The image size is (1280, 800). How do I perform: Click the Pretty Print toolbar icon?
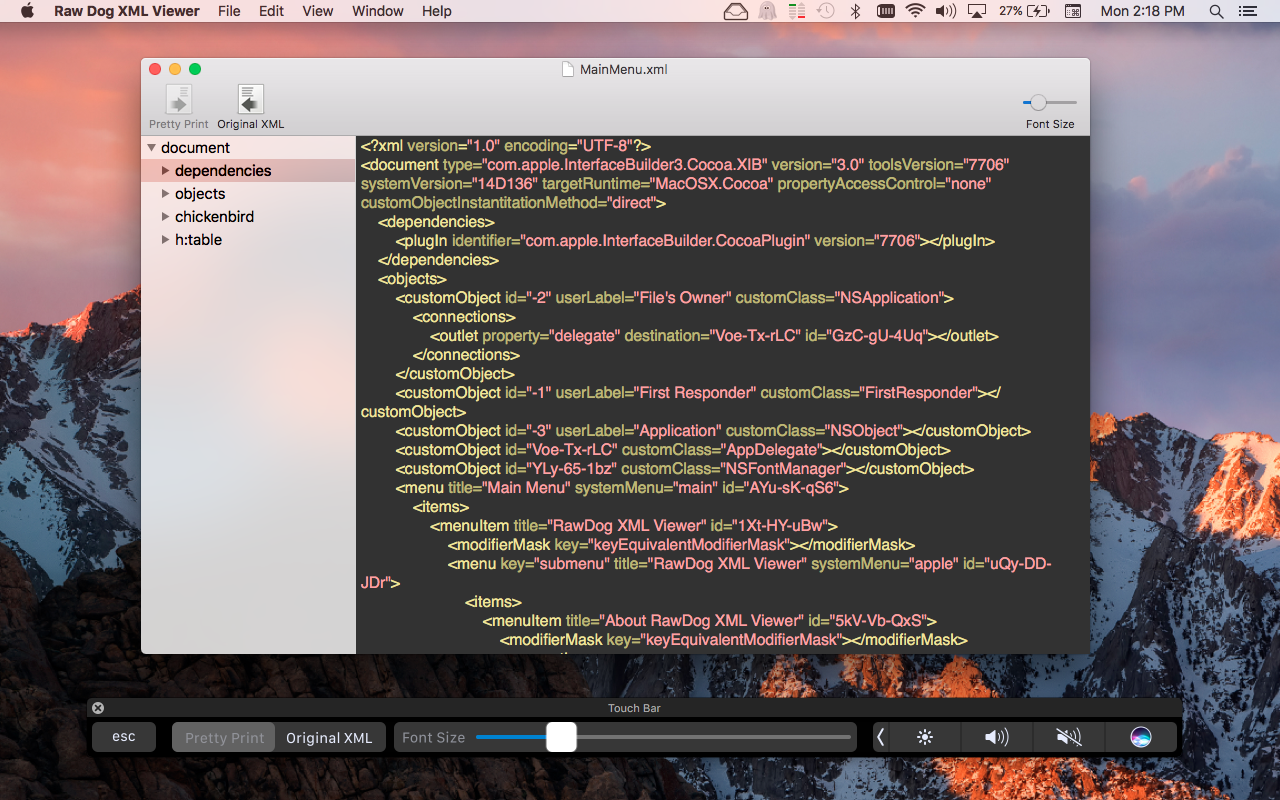pos(179,100)
